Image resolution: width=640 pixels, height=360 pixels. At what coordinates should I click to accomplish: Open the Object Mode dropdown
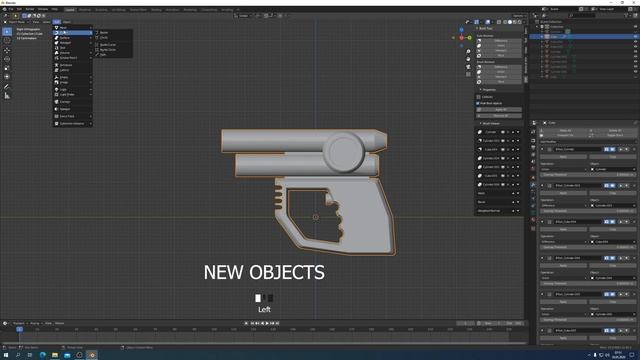tap(16, 22)
